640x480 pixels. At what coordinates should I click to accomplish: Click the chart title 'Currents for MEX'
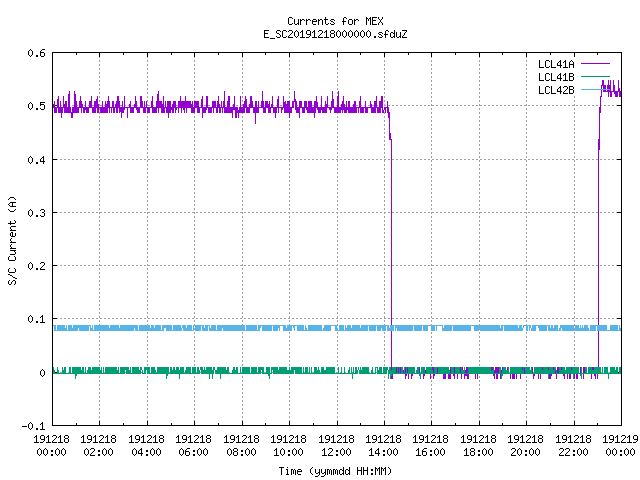click(x=335, y=21)
